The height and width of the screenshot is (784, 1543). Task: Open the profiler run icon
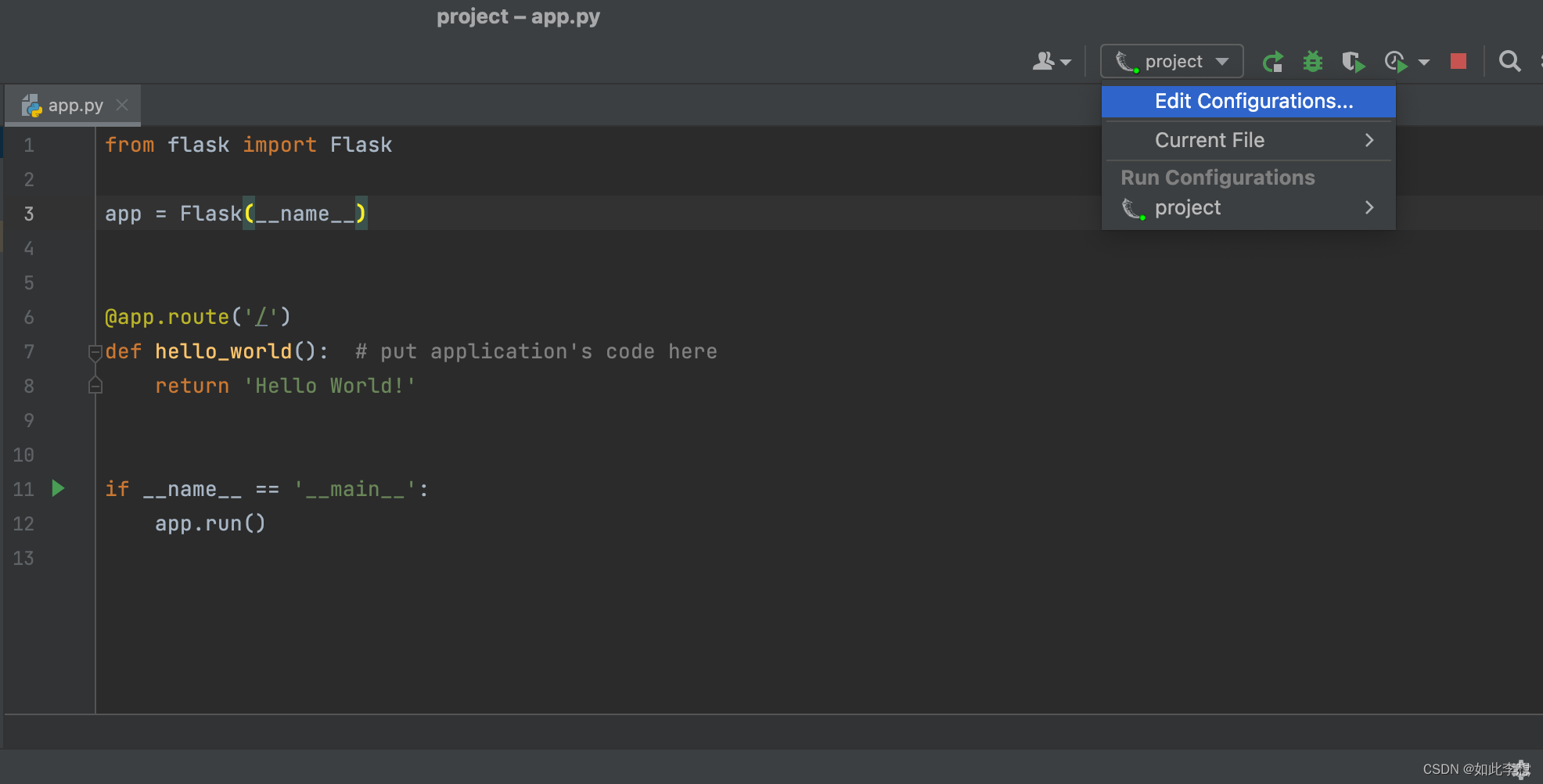point(1396,61)
